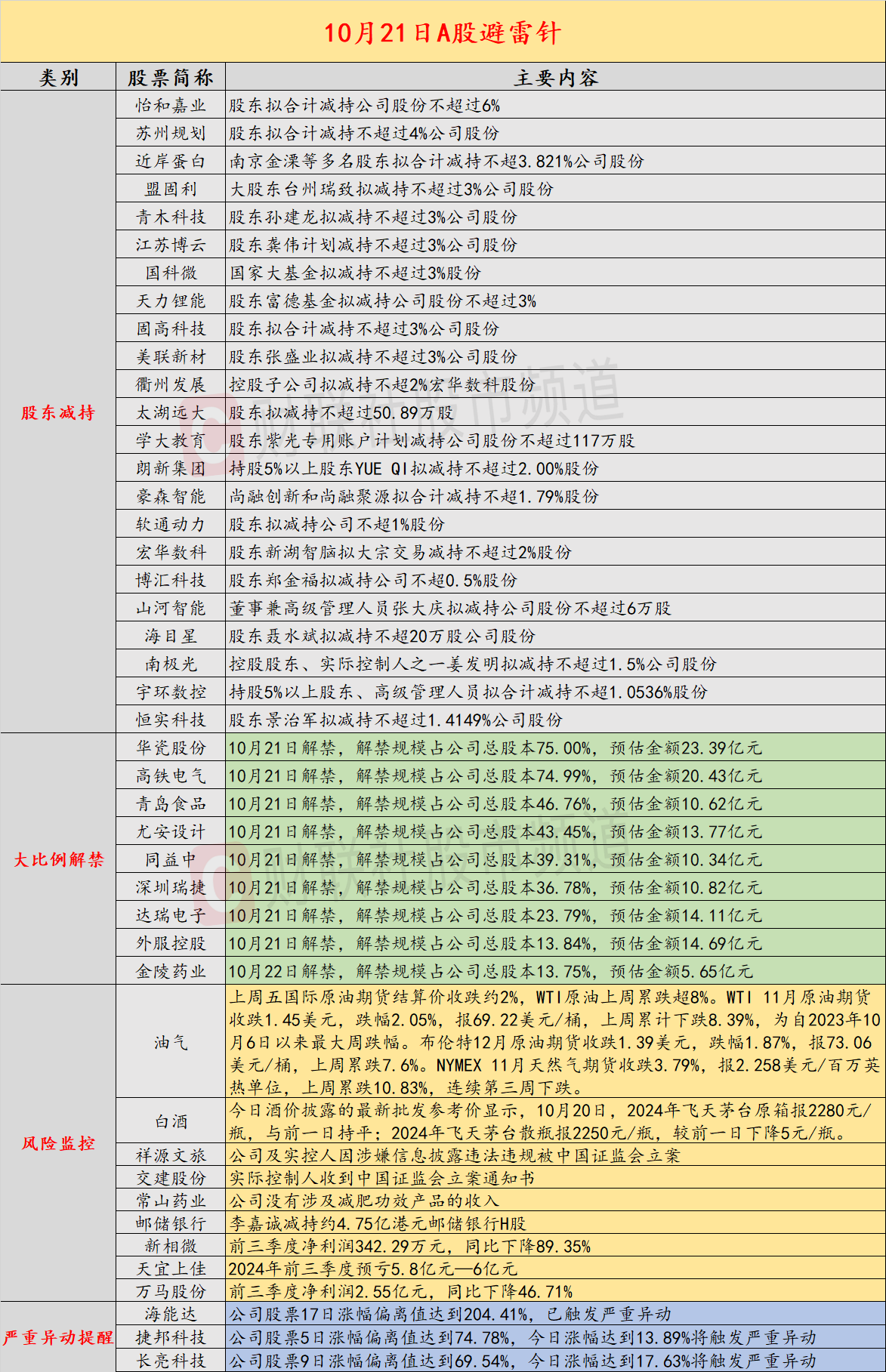Select the stock name "国科微"
Viewport: 886px width, 1372px height.
click(x=171, y=273)
